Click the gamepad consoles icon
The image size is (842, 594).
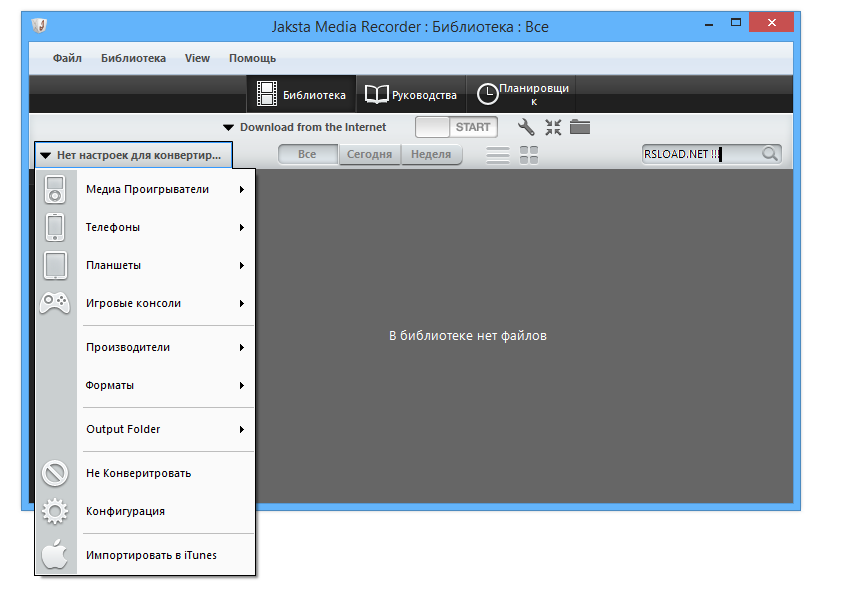tap(55, 303)
